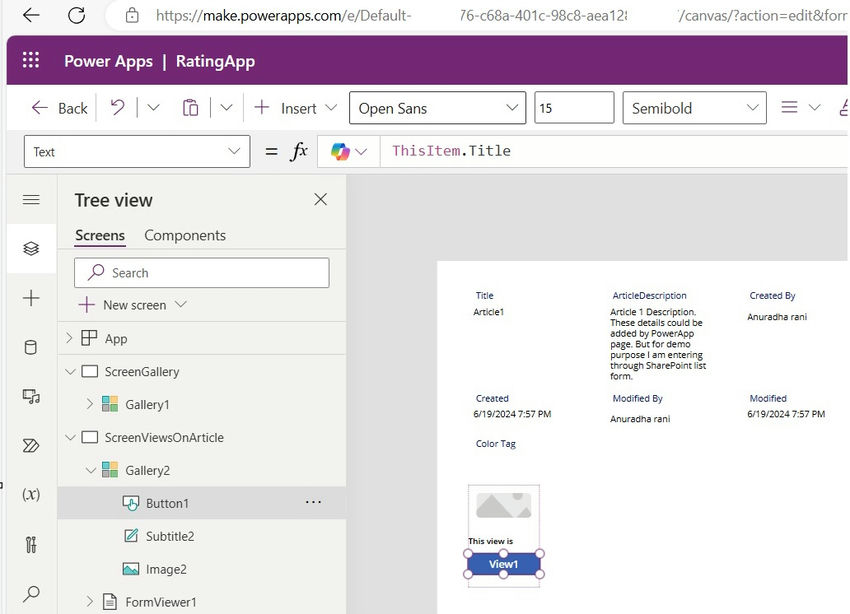Click the Search magnifier icon in left rail
The image size is (850, 614).
pyautogui.click(x=31, y=593)
